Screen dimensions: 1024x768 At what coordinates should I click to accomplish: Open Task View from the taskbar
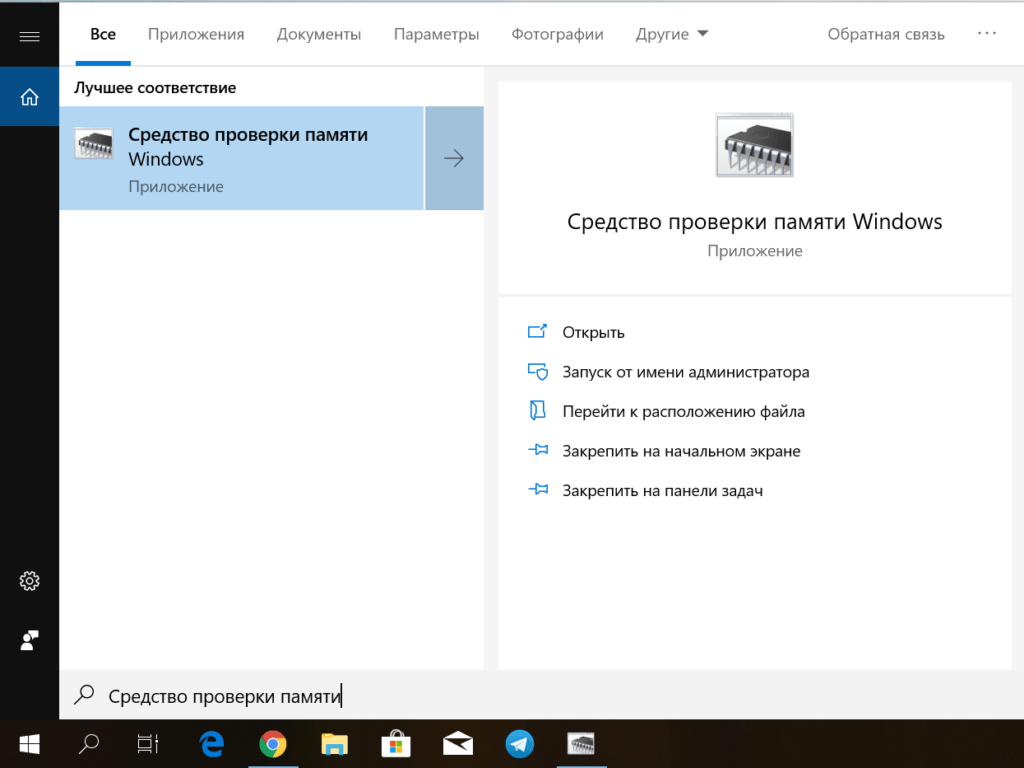[148, 744]
